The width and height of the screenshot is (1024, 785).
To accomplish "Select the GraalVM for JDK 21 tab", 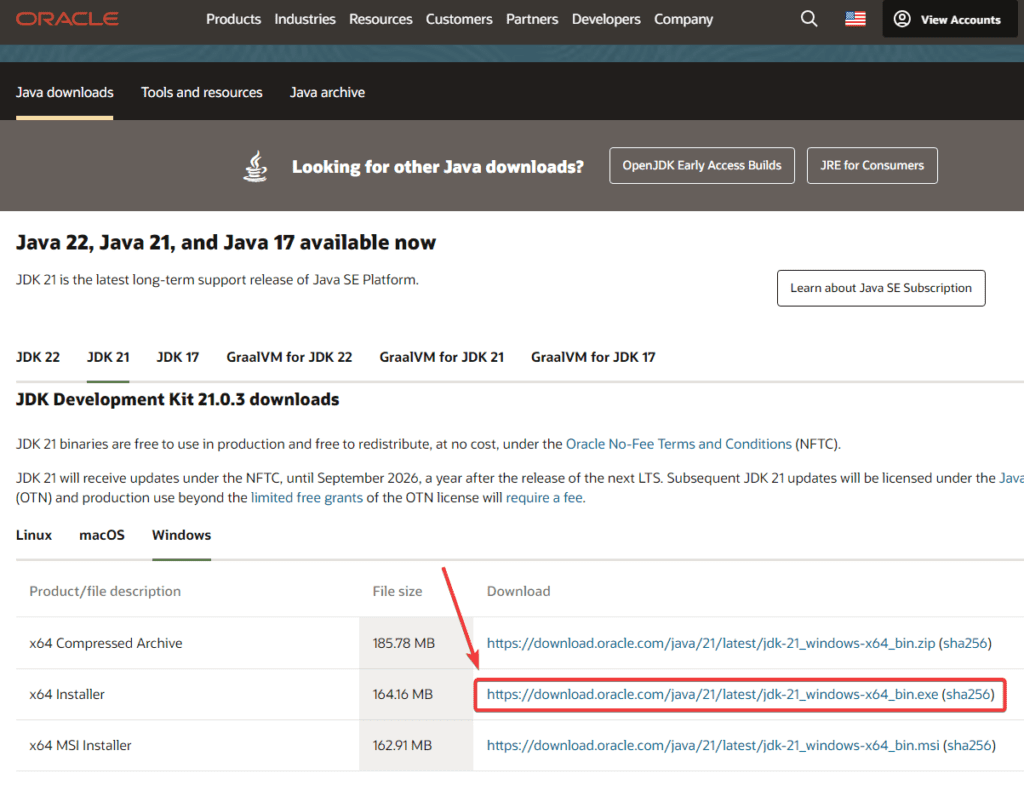I will [x=441, y=357].
